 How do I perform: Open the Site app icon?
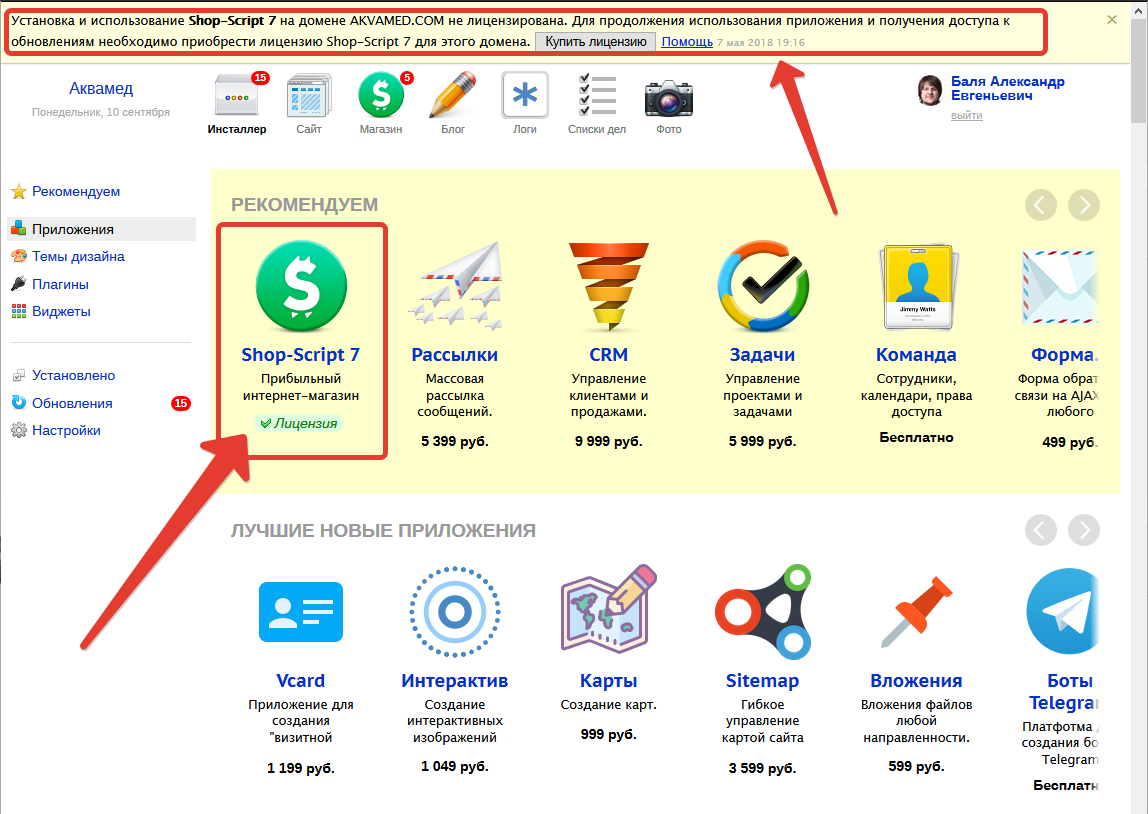(x=309, y=98)
